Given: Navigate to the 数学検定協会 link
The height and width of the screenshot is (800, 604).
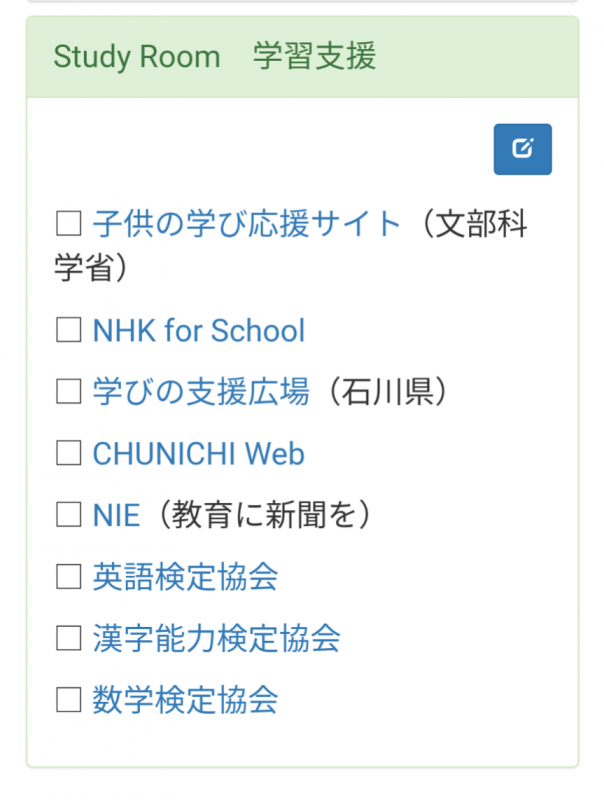Looking at the screenshot, I should click(185, 700).
